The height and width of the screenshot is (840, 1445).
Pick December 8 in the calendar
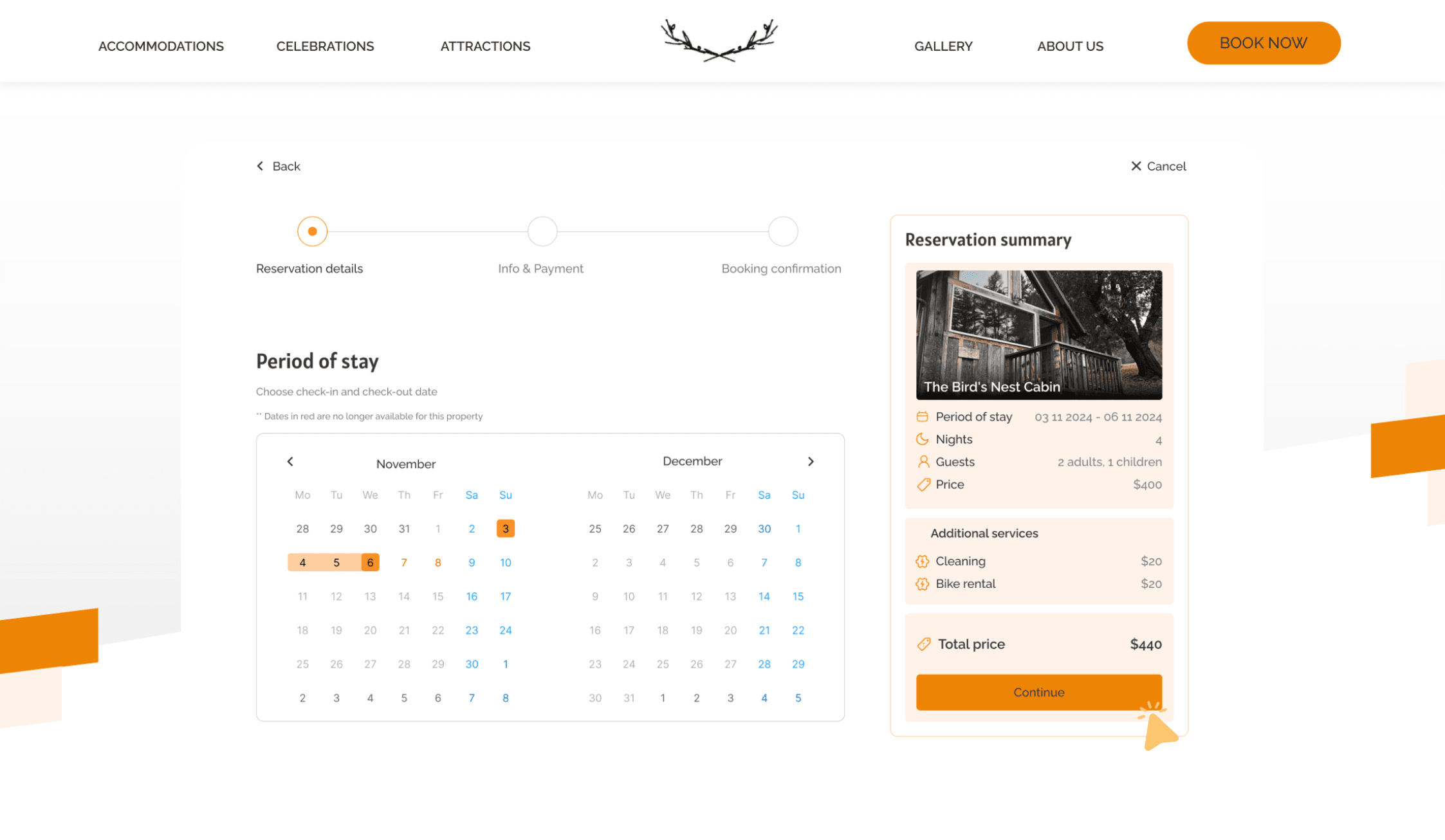pyautogui.click(x=798, y=562)
